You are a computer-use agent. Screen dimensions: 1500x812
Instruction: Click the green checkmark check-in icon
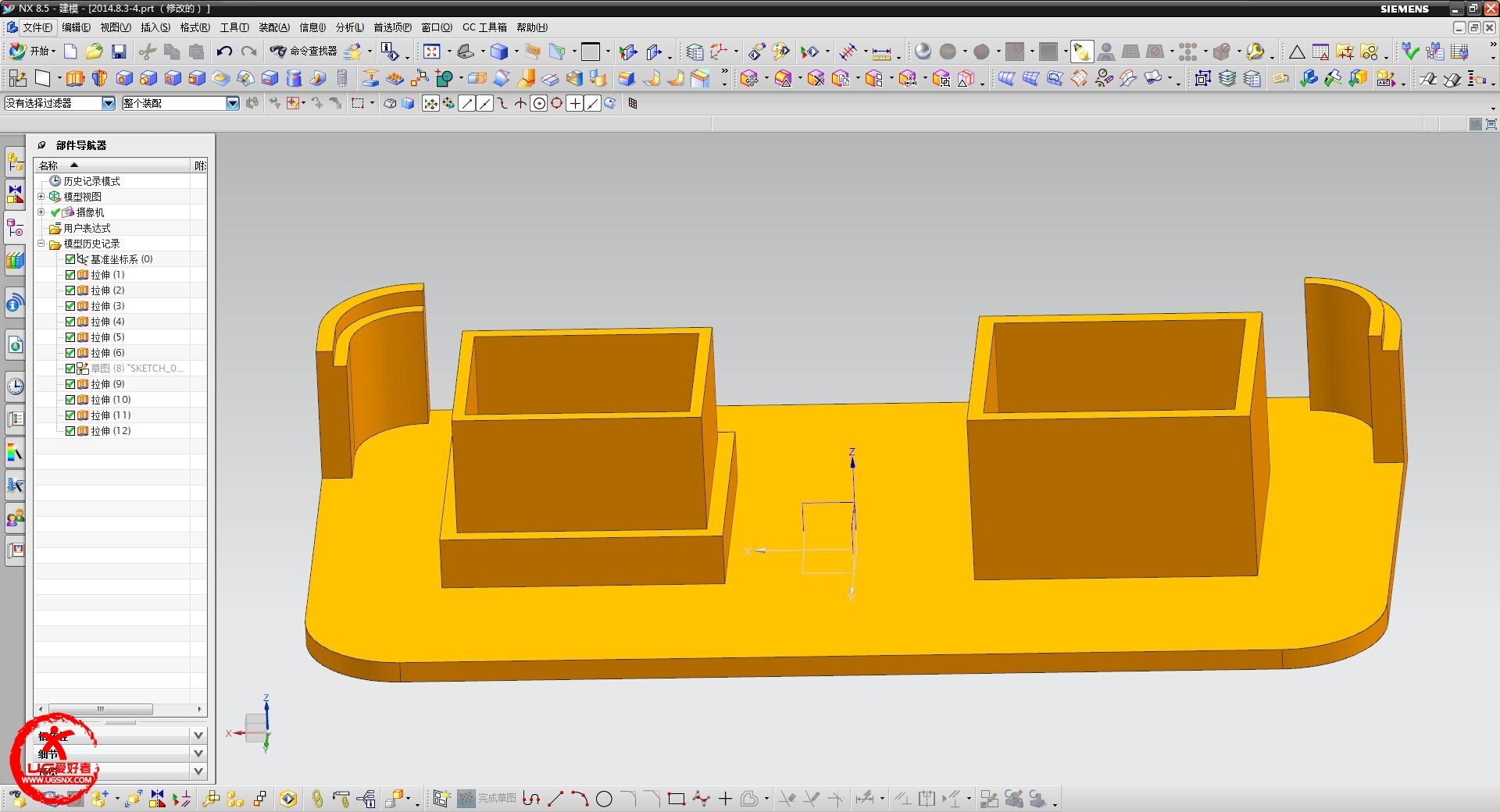click(1410, 52)
